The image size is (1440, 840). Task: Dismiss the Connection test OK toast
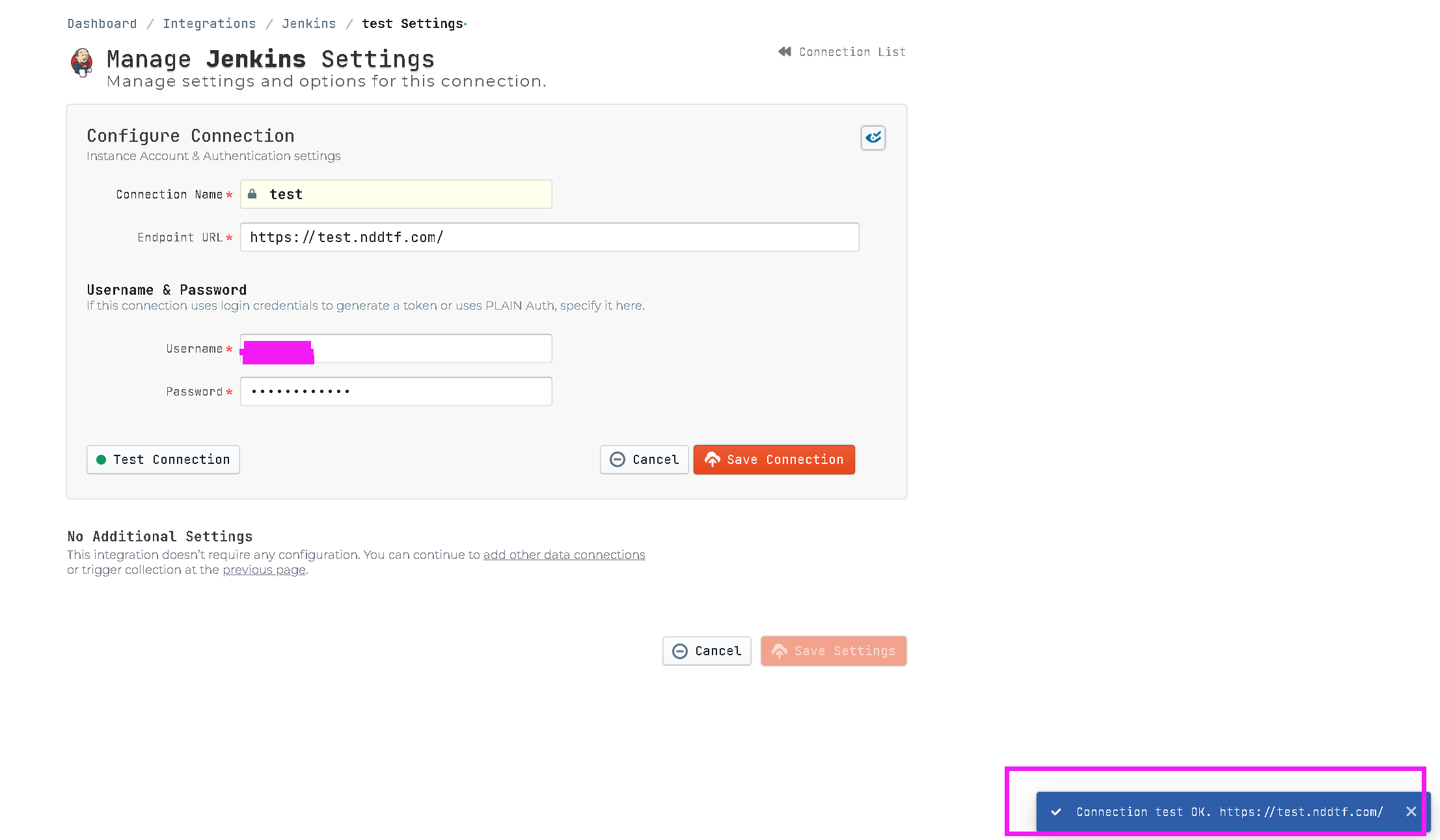(x=1411, y=811)
